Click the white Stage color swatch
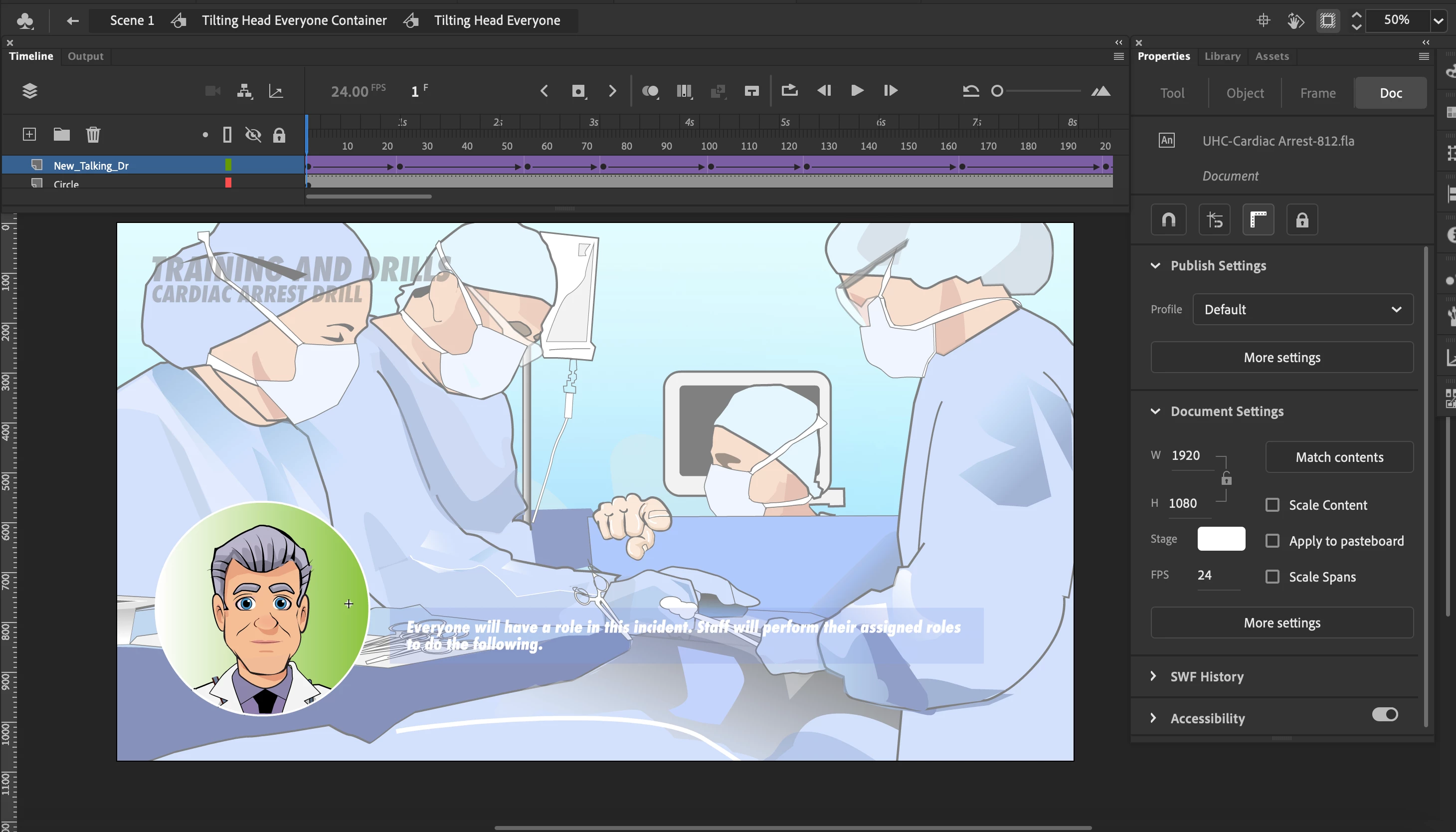This screenshot has width=1456, height=832. click(1221, 538)
